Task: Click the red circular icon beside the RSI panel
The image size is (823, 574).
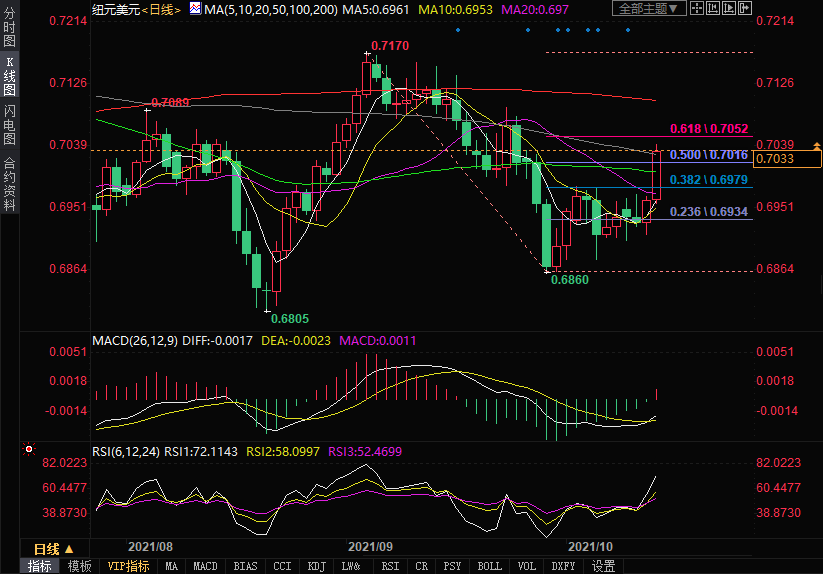Action: coord(29,451)
